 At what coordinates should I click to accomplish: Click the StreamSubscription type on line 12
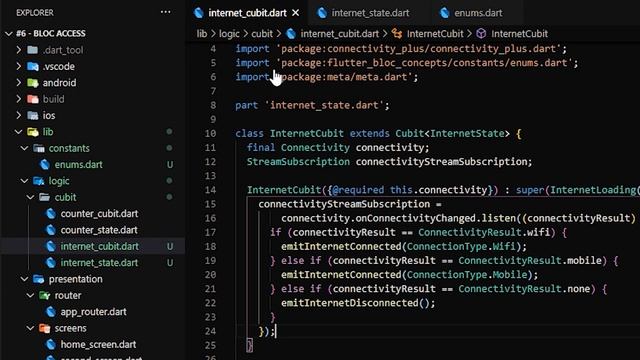298,162
